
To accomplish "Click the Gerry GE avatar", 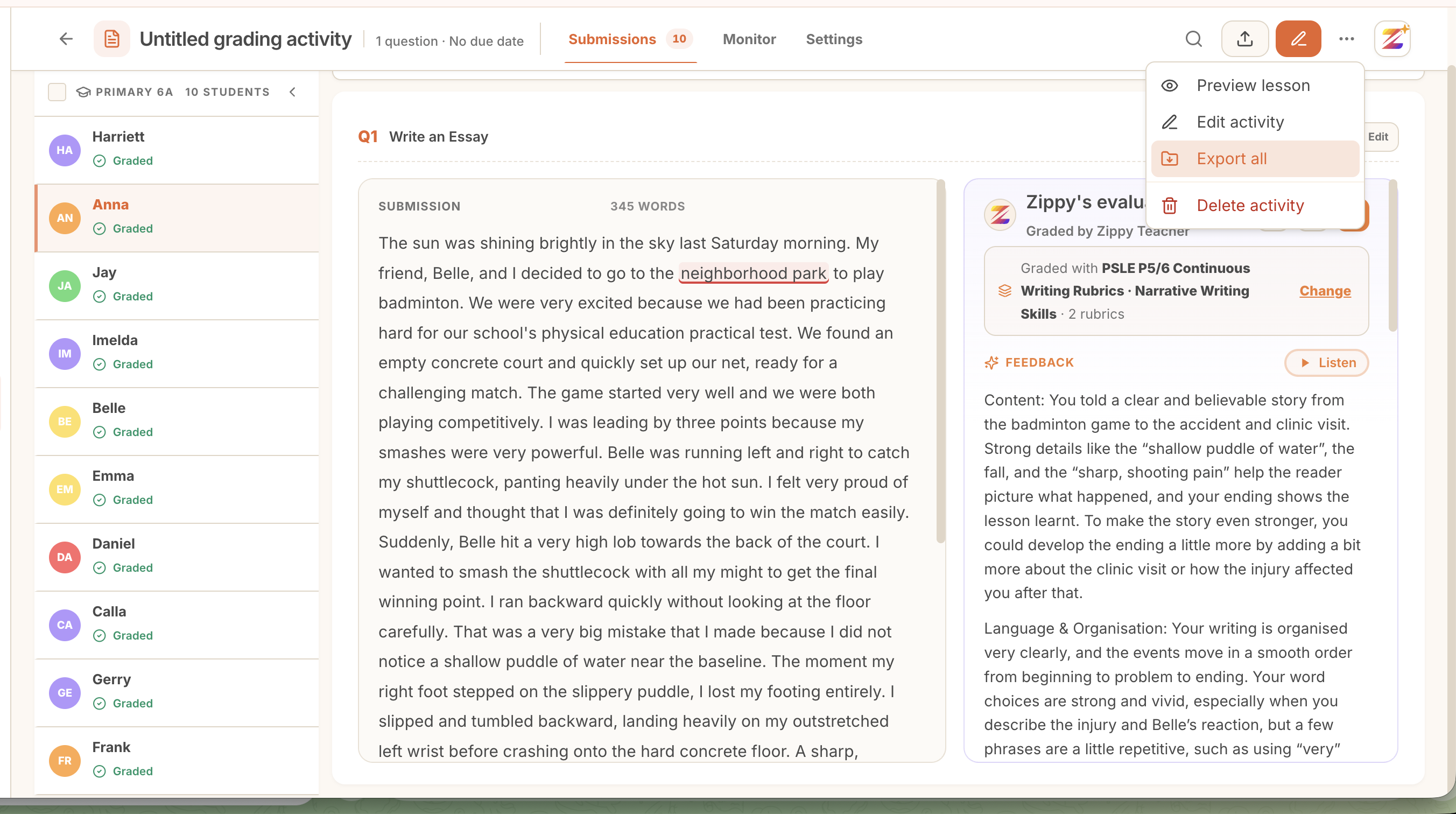I will [x=65, y=692].
